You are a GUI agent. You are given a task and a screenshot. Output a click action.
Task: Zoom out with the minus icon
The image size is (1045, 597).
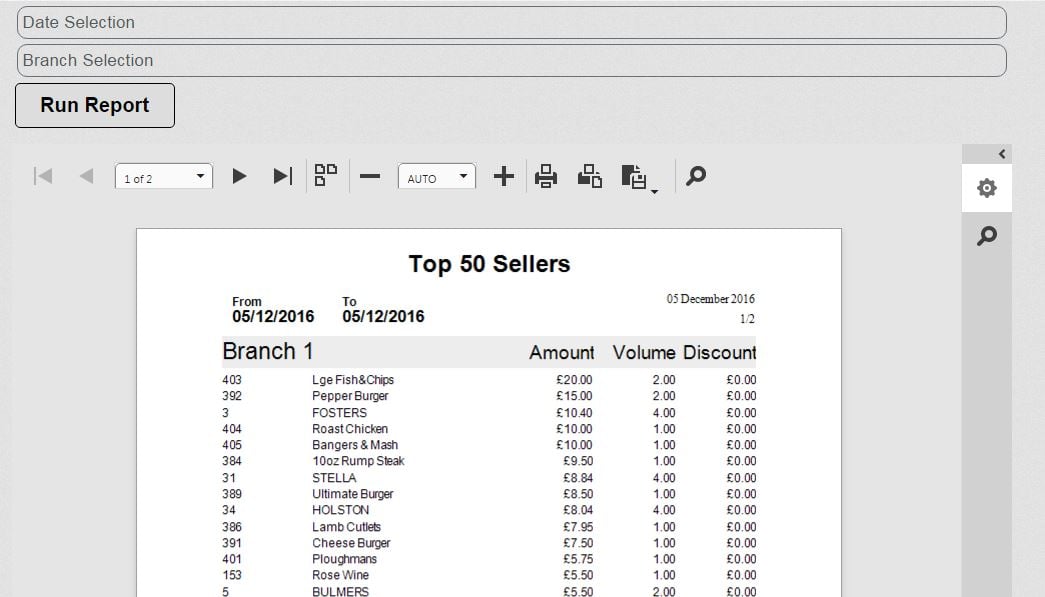click(370, 177)
